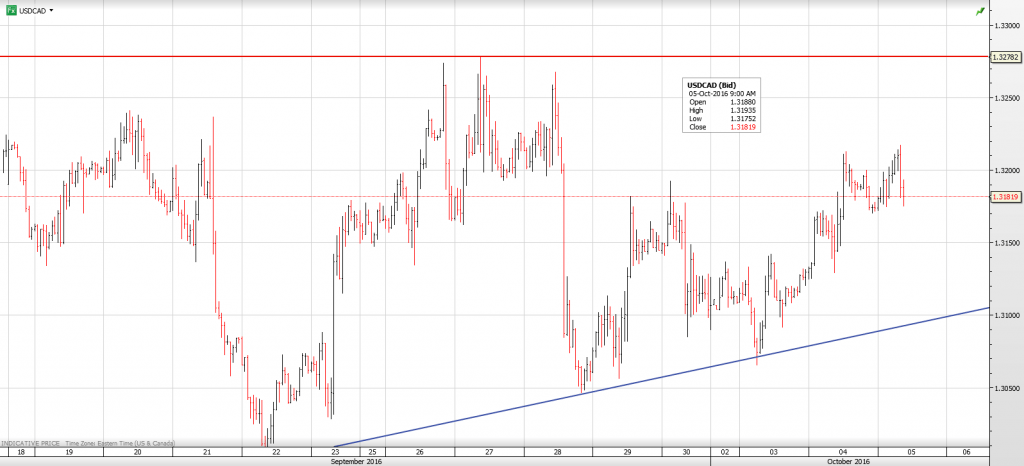Click the date label 06 on time axis

click(967, 452)
